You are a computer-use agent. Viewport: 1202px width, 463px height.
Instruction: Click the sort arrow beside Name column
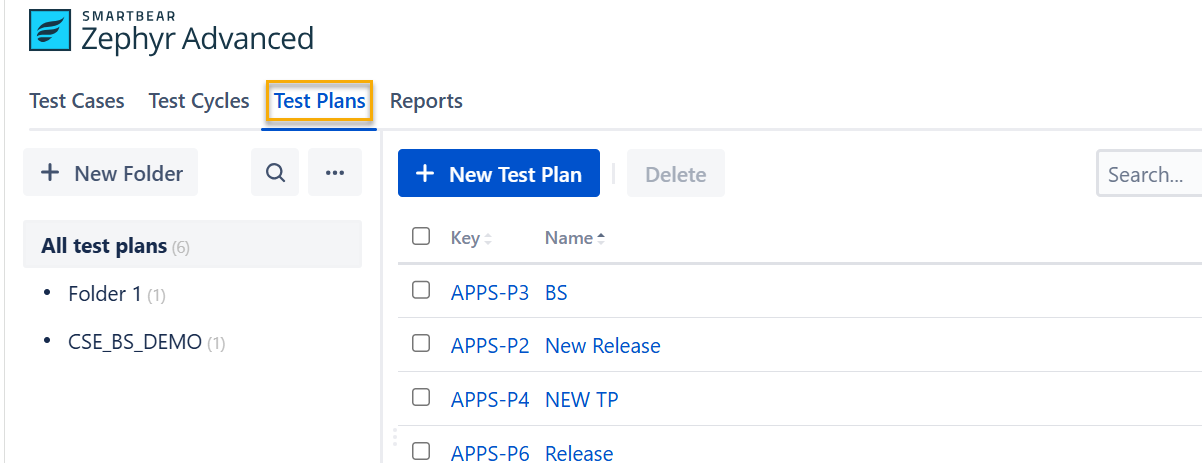pos(601,238)
